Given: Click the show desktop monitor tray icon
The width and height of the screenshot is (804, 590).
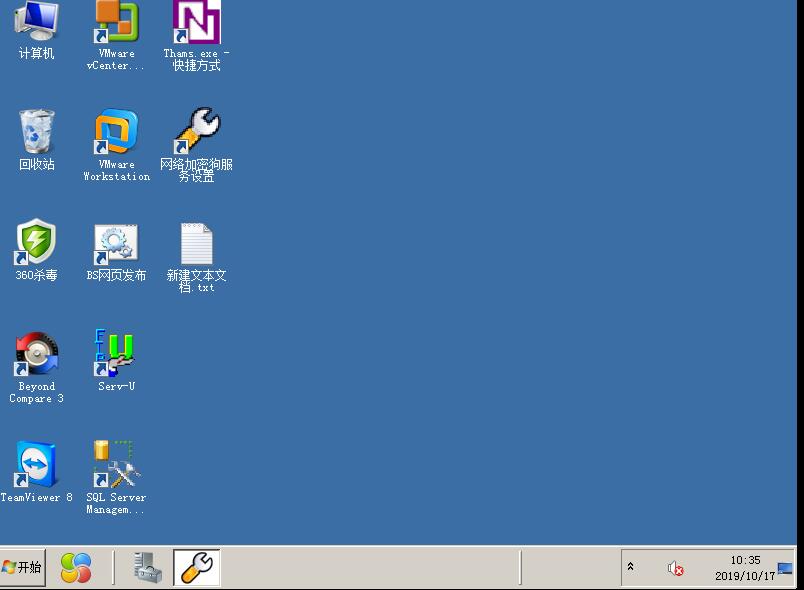Looking at the screenshot, I should point(785,568).
